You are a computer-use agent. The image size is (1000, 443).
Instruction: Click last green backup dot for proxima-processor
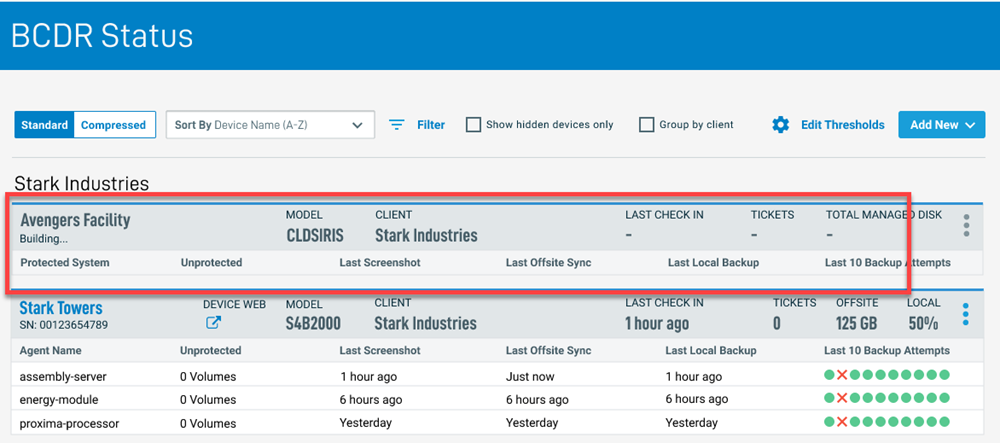coord(944,422)
